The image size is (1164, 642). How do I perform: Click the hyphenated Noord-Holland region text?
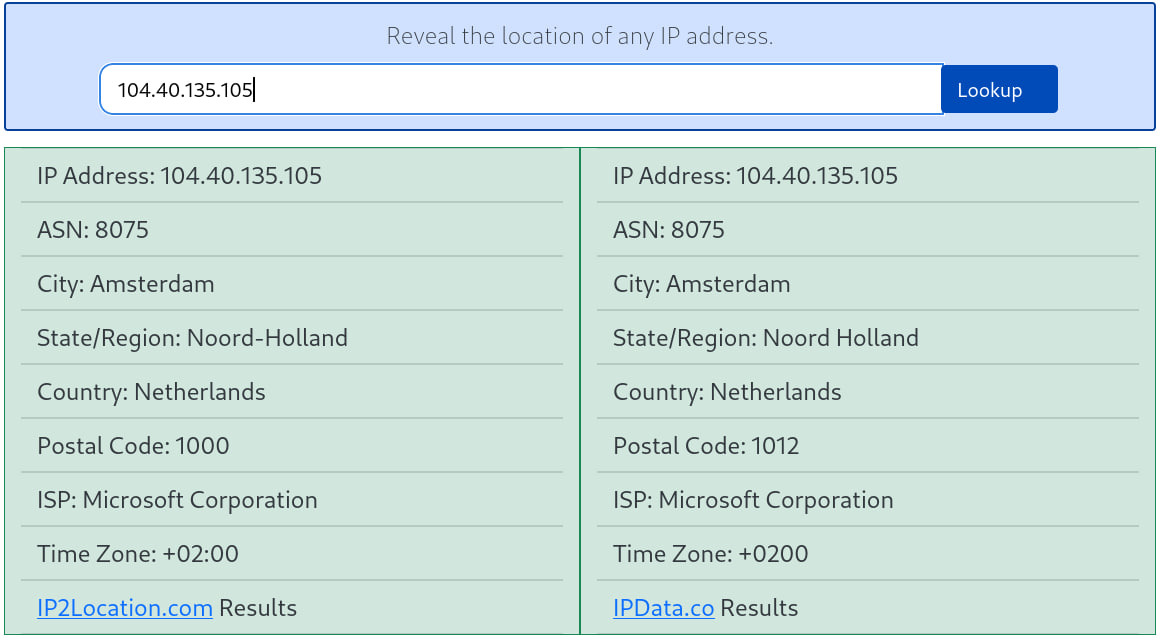click(x=267, y=338)
